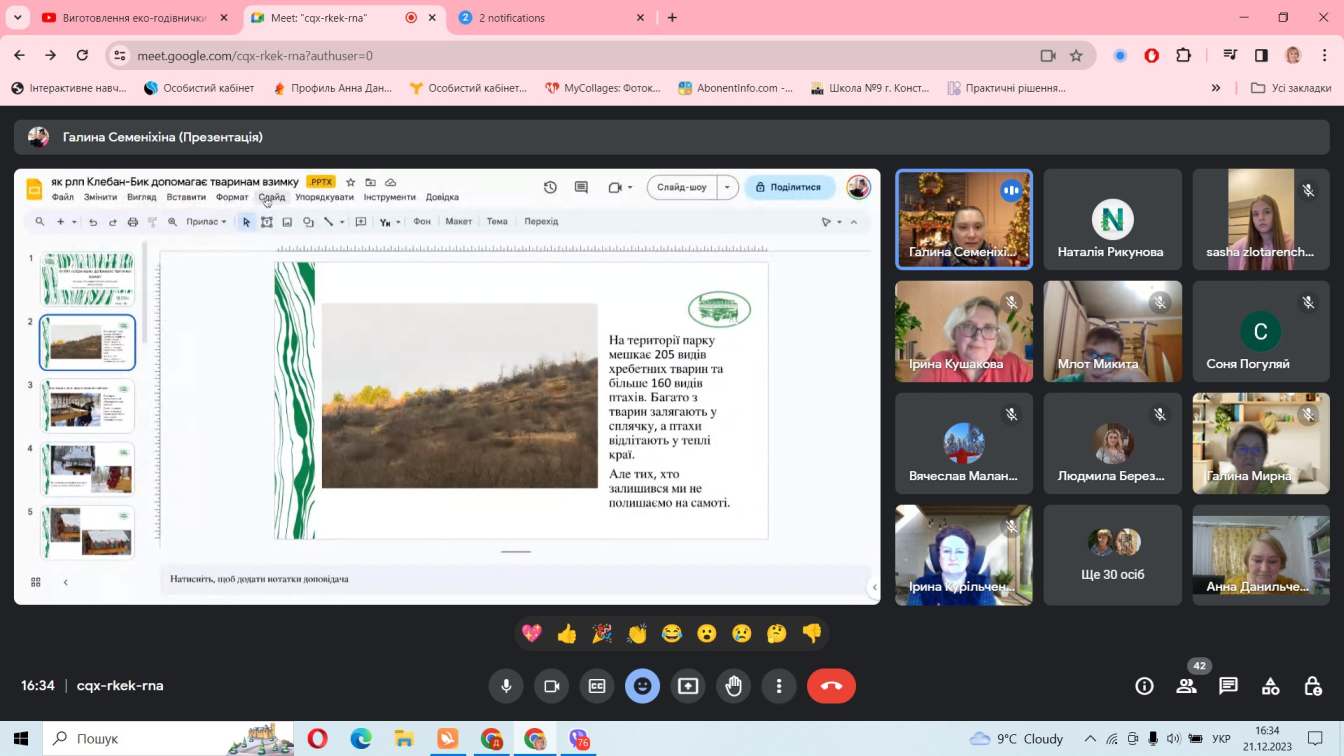1344x756 pixels.
Task: Click the present screen button
Action: pyautogui.click(x=688, y=686)
